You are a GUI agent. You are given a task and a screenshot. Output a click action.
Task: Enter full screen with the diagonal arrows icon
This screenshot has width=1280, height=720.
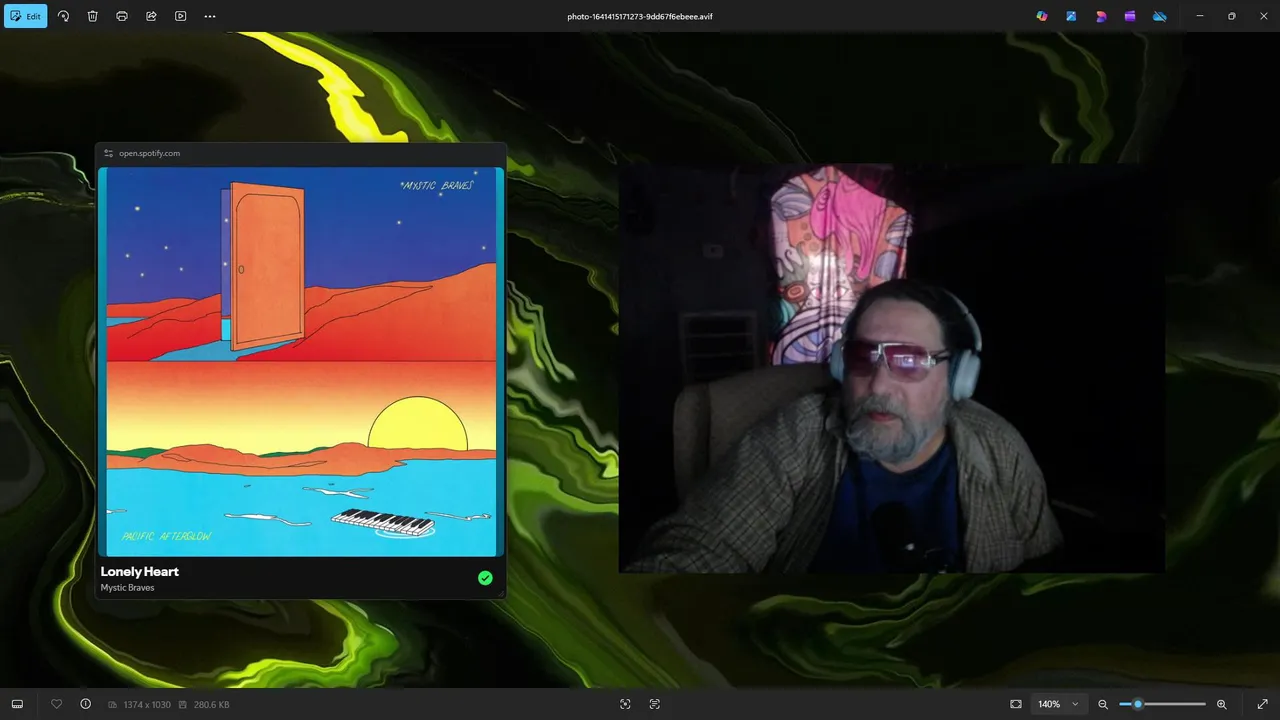click(x=1262, y=704)
